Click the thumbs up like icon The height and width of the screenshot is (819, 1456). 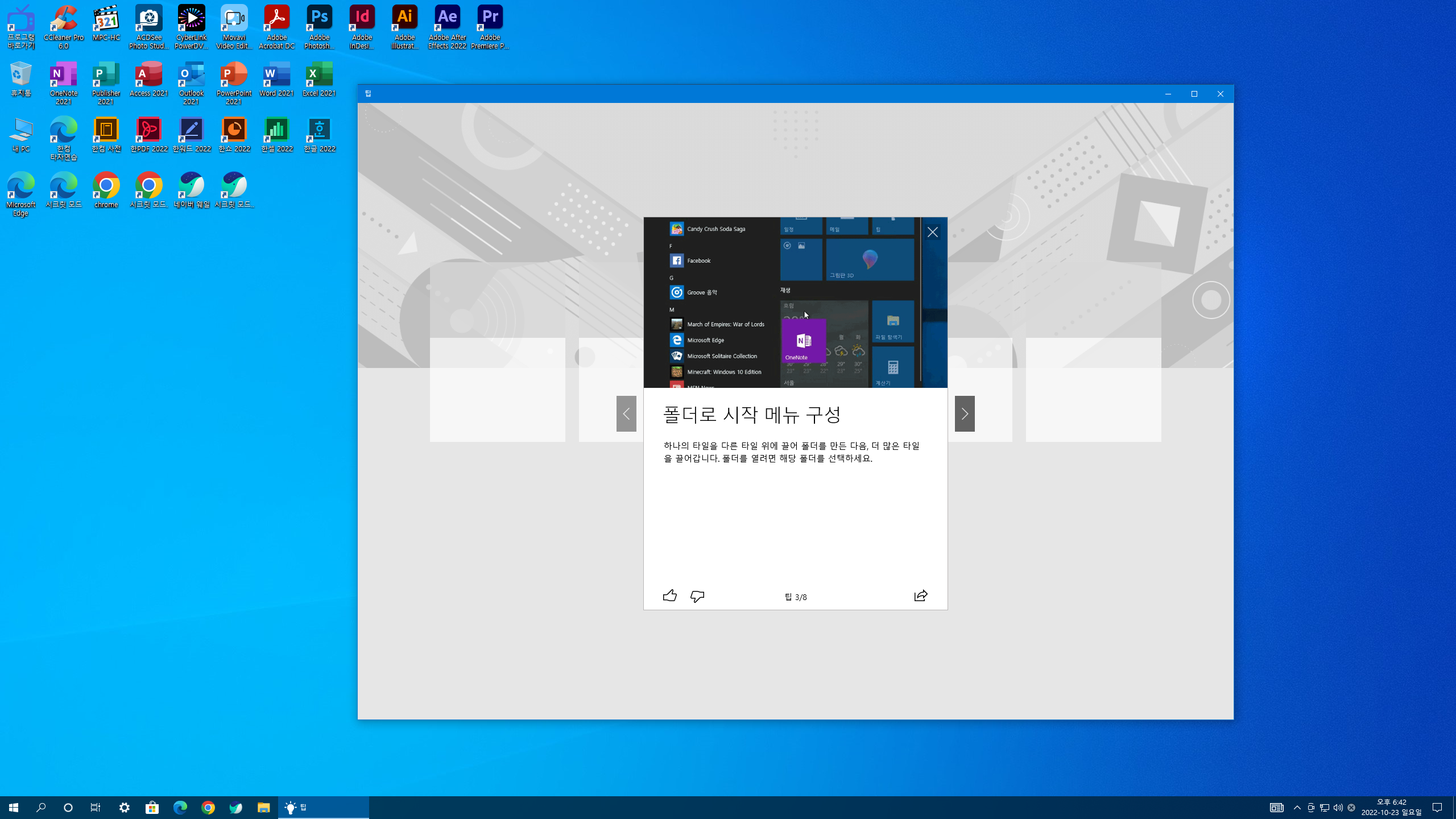click(669, 595)
